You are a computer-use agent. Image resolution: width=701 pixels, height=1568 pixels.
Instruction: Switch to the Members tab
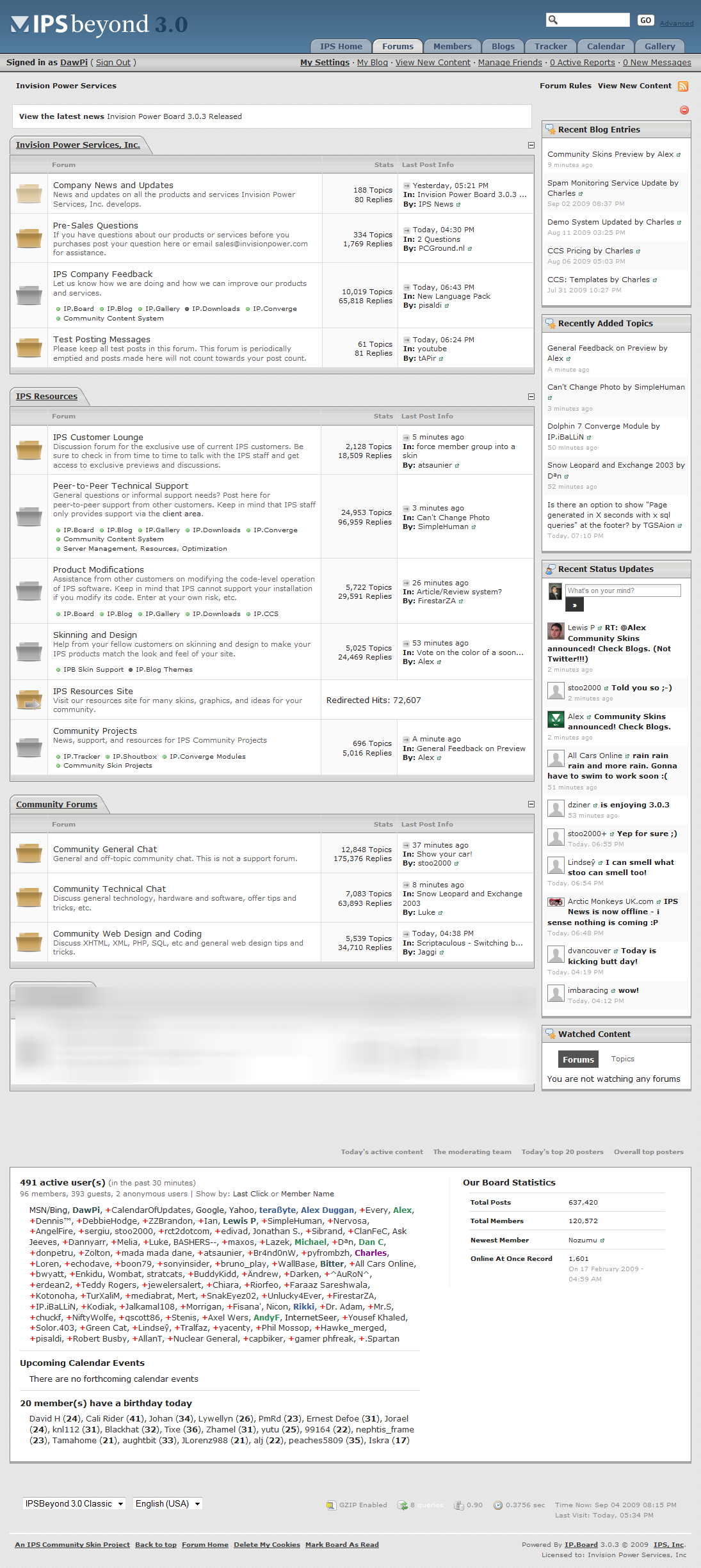[452, 46]
